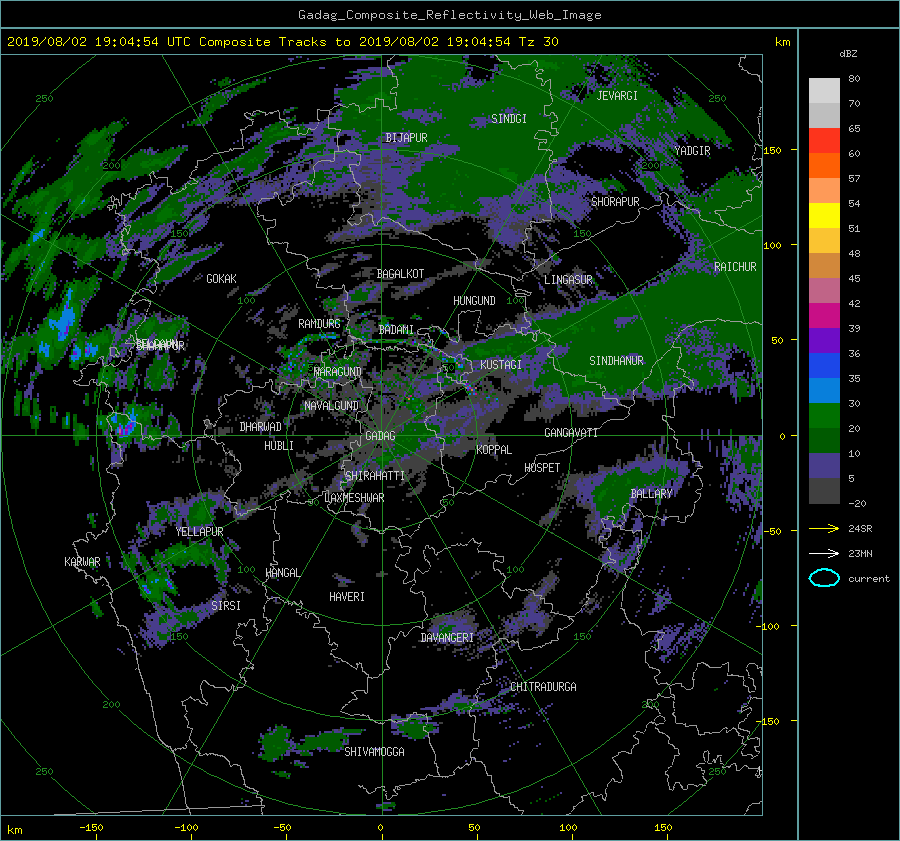Click the 2019/08/02 19:04:54 UTC timestamp text
900x841 pixels.
(91, 42)
